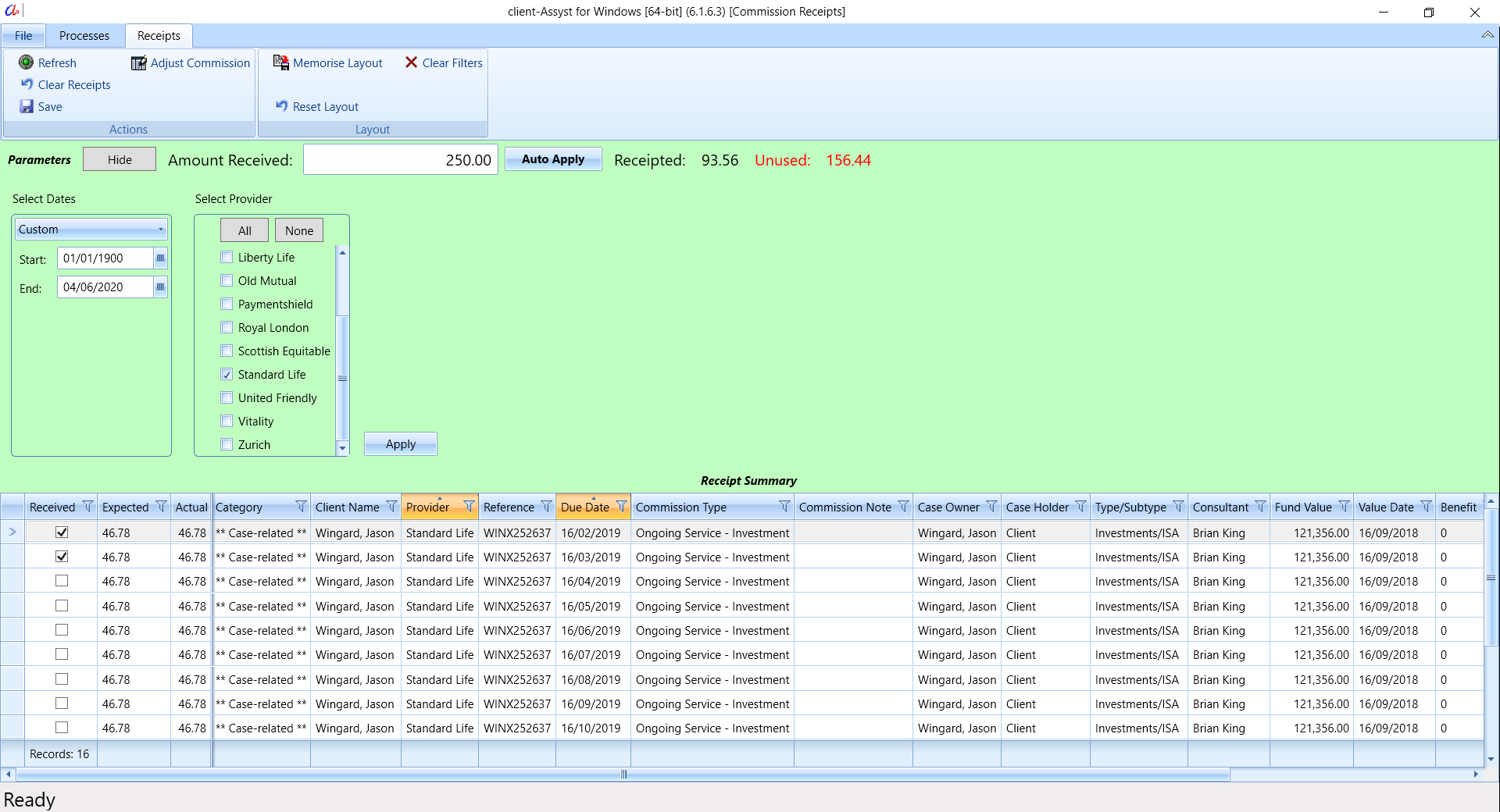Click the Amount Received input field

pyautogui.click(x=400, y=160)
